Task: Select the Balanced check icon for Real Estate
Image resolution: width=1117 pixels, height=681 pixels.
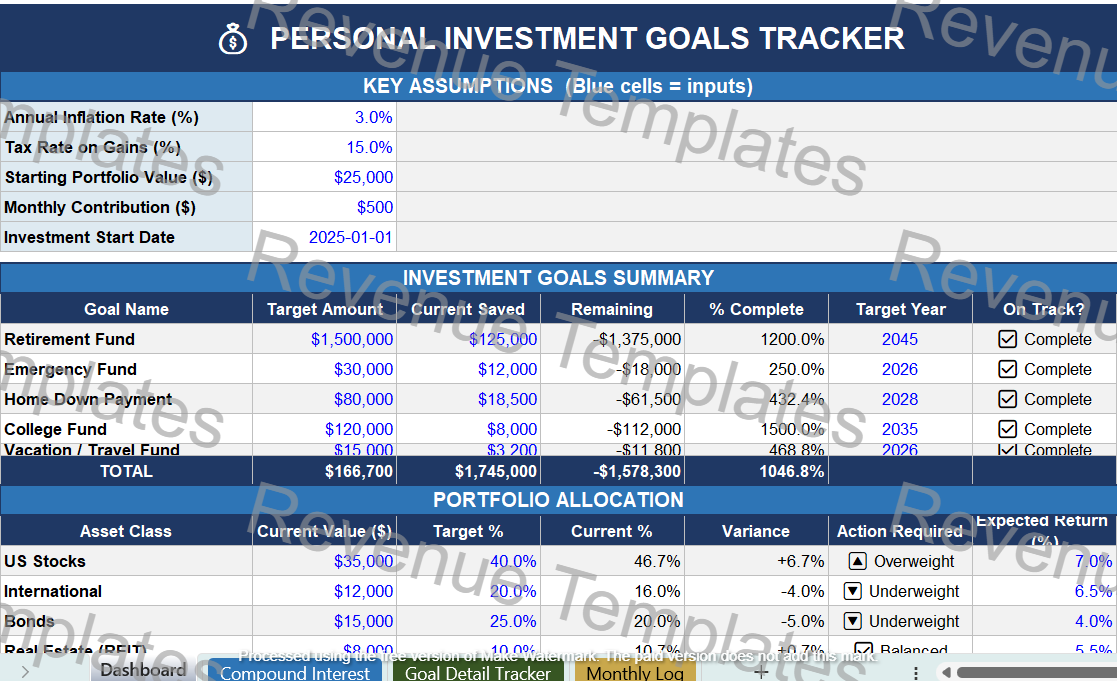Action: point(866,650)
